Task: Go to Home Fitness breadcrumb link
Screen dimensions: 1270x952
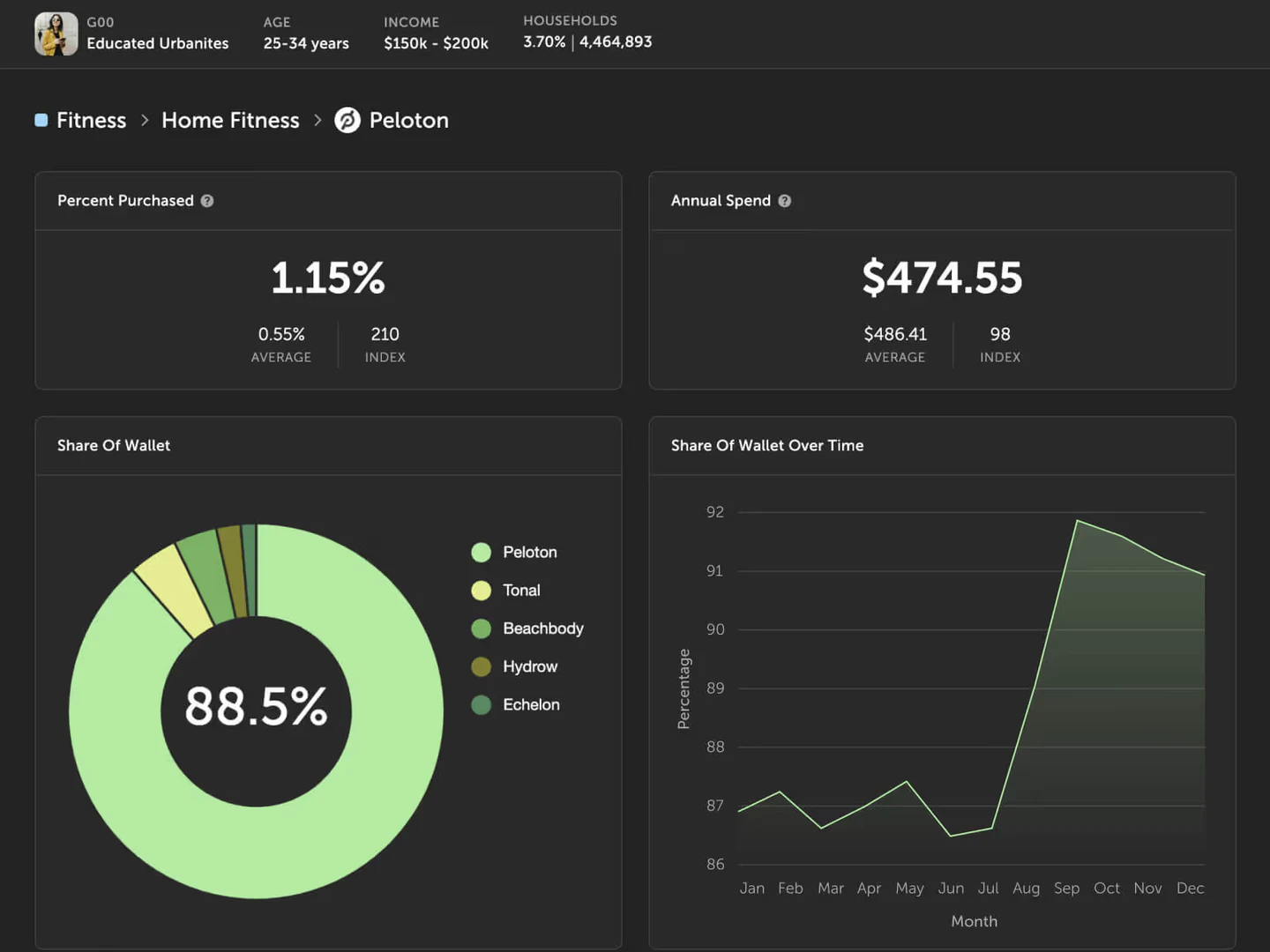Action: click(230, 120)
